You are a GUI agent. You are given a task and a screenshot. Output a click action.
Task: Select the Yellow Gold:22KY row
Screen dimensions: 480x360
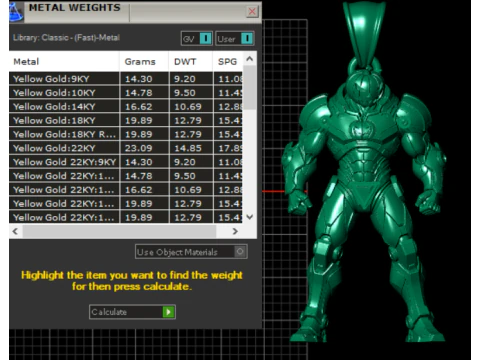(126, 148)
